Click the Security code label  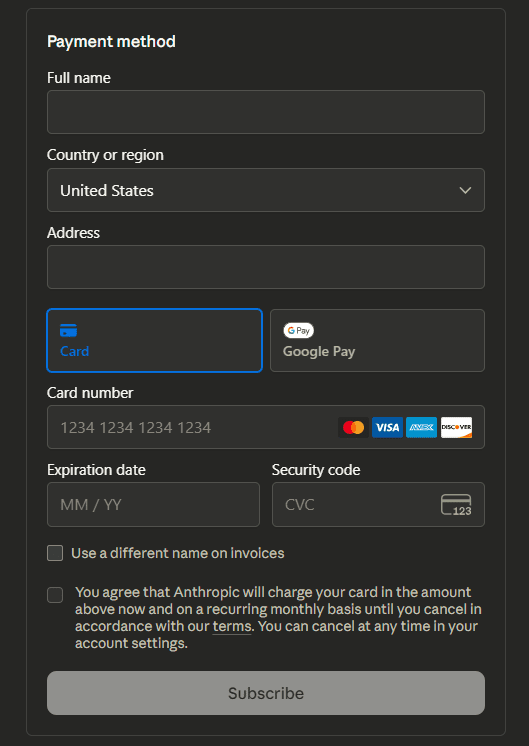click(x=316, y=470)
